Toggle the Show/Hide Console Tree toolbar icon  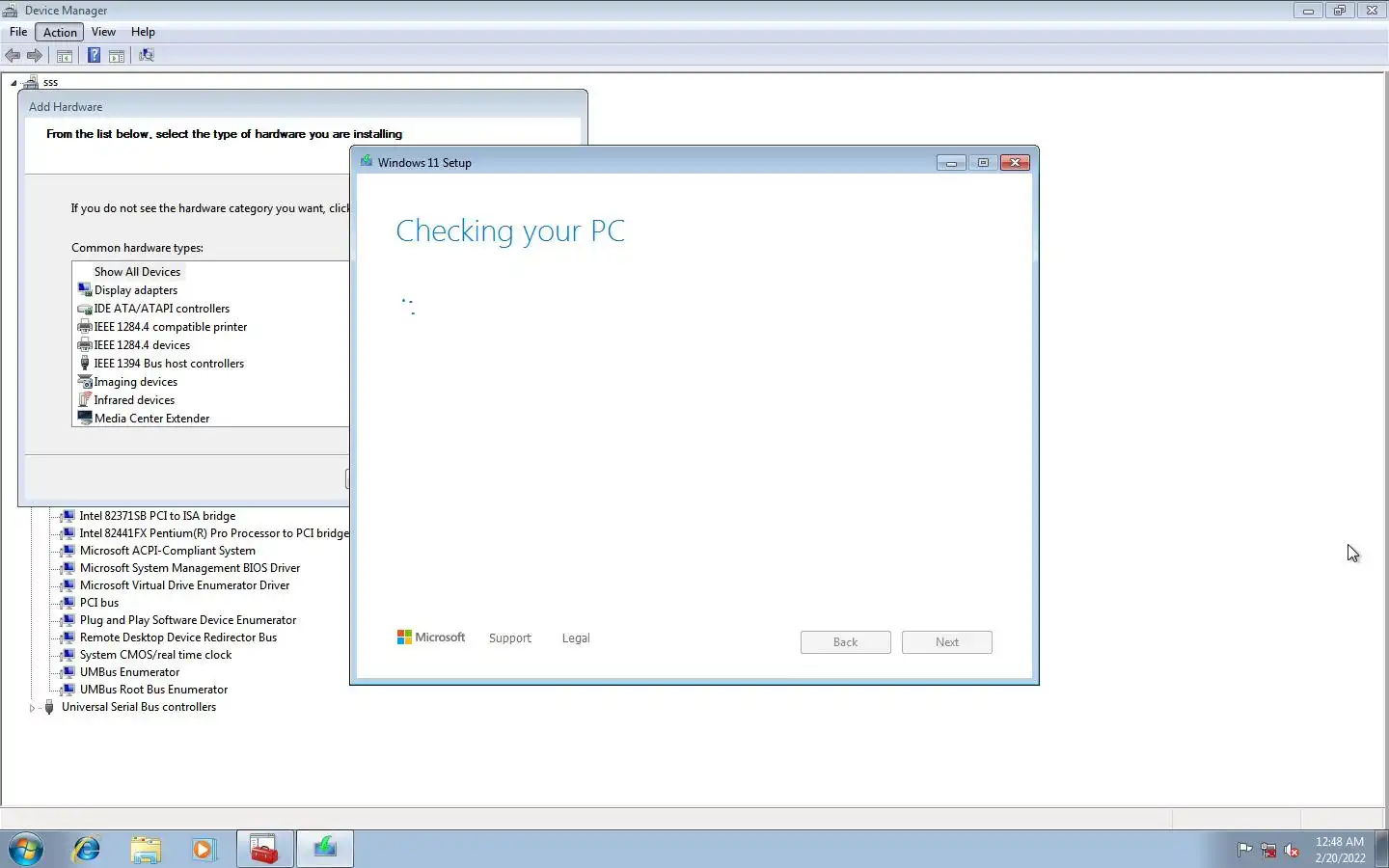coord(65,56)
